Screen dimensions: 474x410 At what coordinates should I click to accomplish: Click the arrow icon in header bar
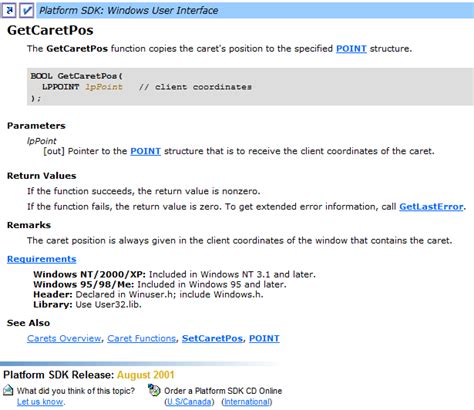[9, 10]
